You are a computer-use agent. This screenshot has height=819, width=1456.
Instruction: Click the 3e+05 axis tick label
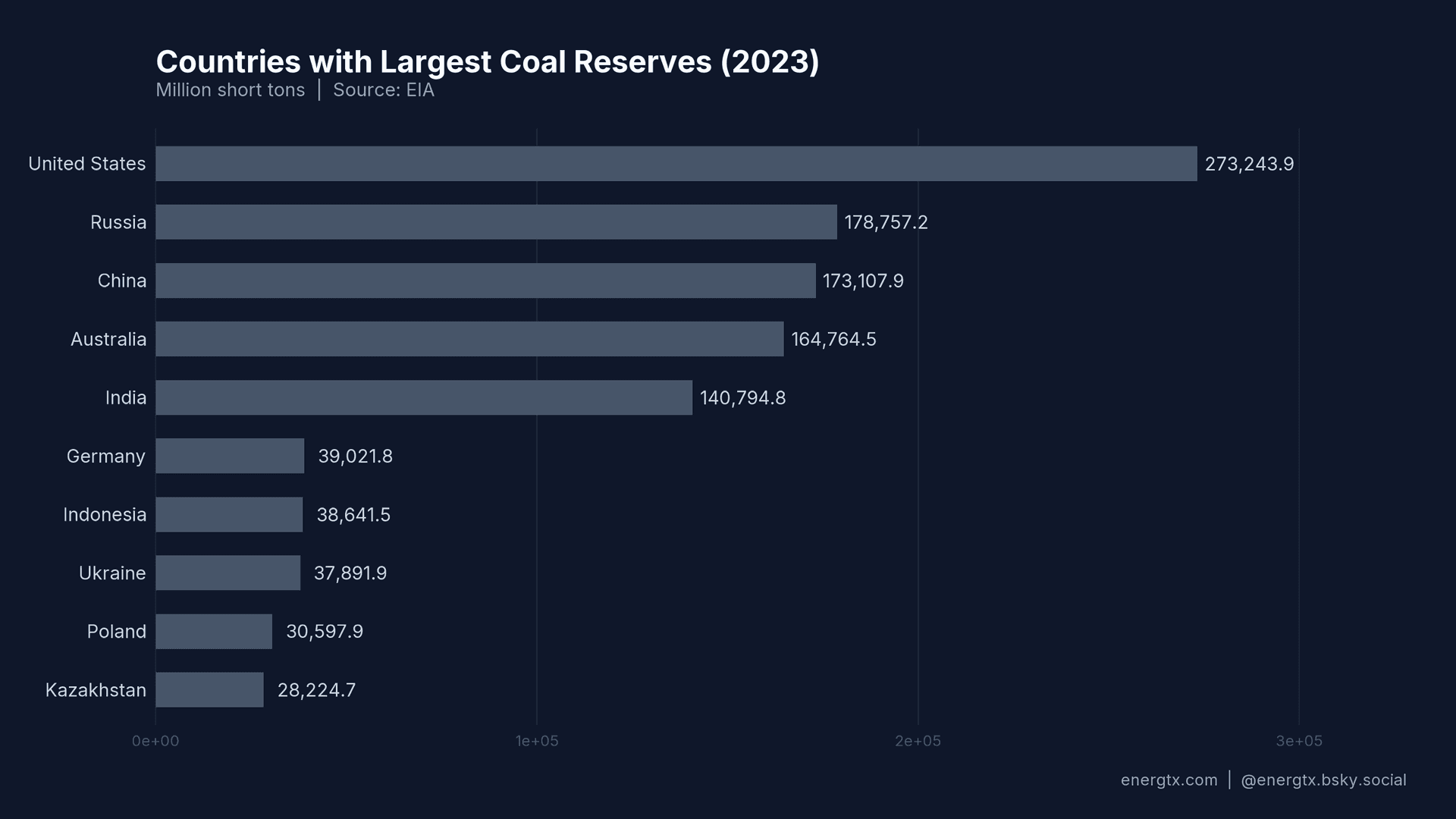pyautogui.click(x=1300, y=741)
